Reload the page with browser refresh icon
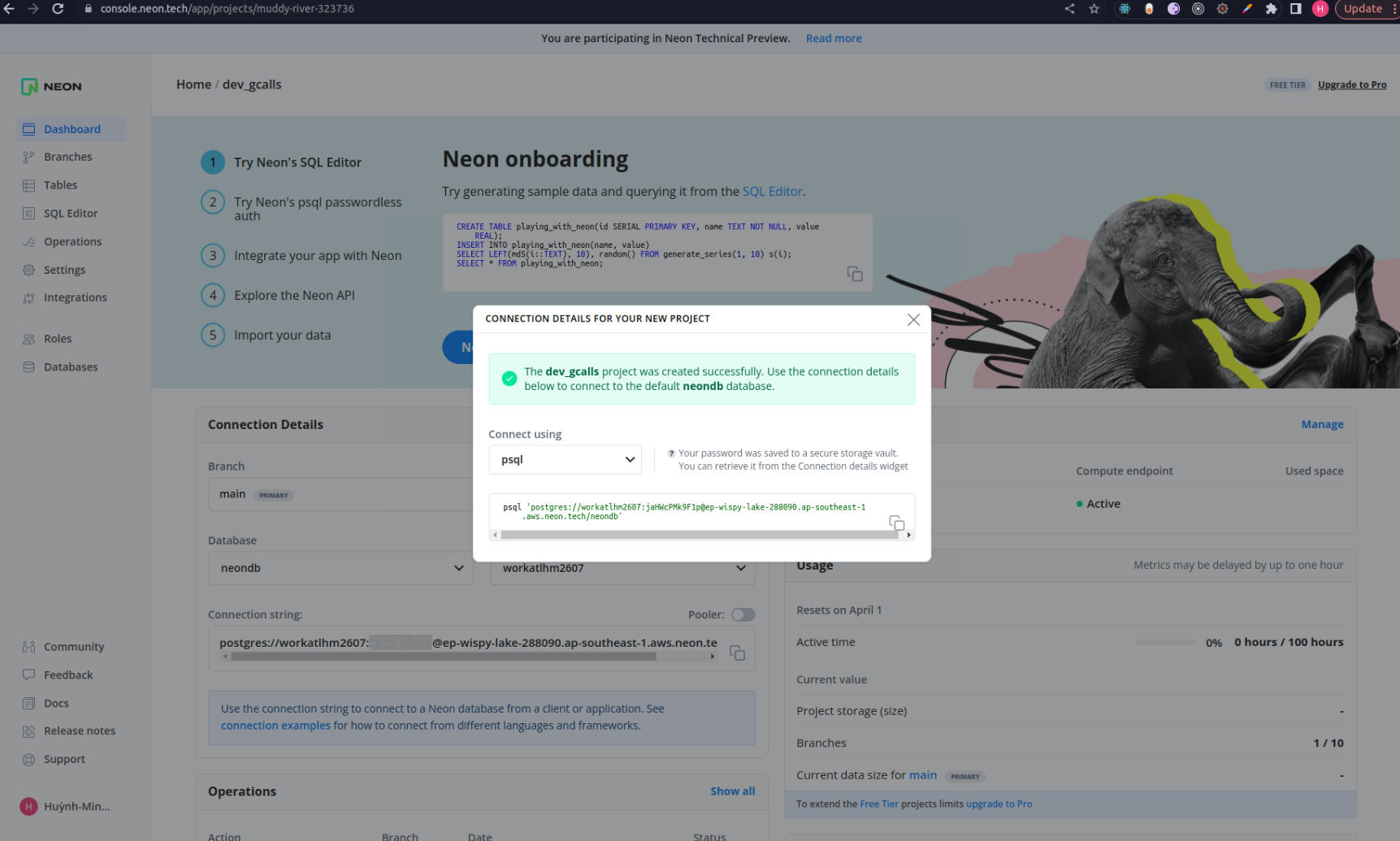The image size is (1400, 841). click(x=58, y=9)
